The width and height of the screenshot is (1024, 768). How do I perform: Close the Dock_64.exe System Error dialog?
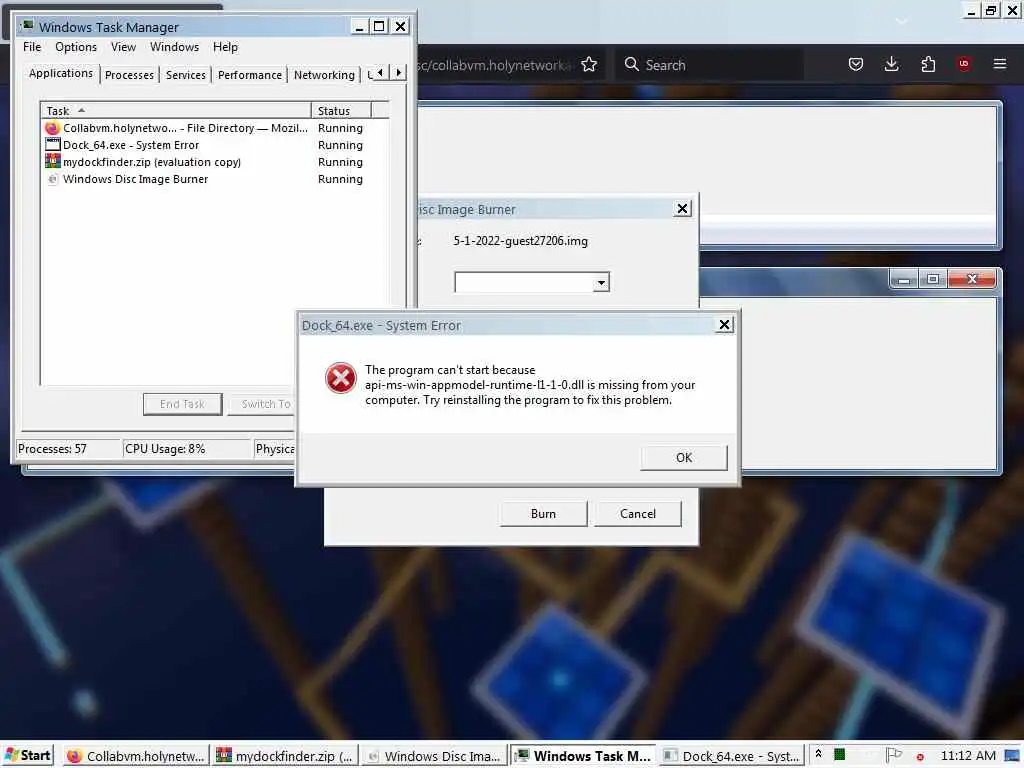pyautogui.click(x=724, y=325)
